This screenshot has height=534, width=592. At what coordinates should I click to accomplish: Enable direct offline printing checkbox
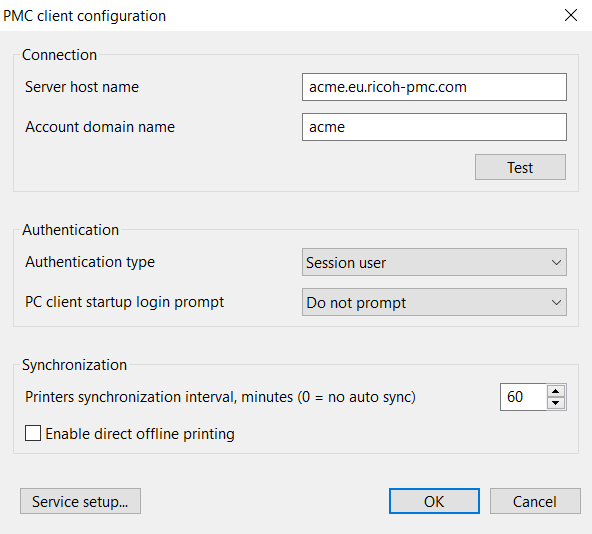click(33, 433)
